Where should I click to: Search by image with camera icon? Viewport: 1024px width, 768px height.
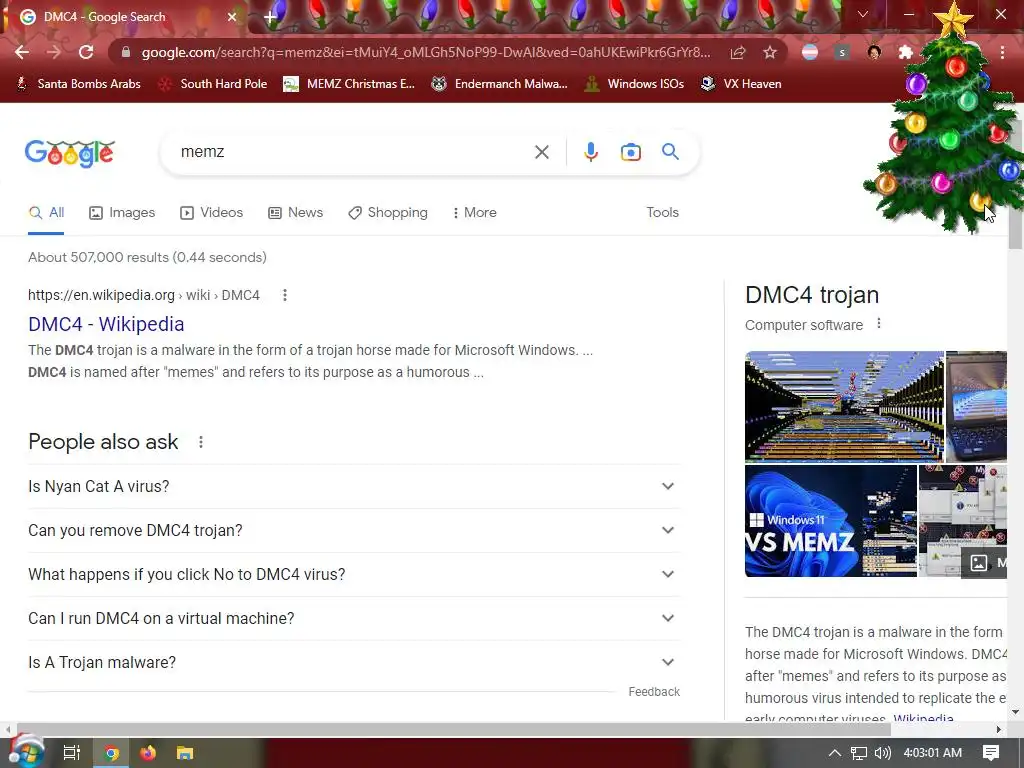(630, 152)
